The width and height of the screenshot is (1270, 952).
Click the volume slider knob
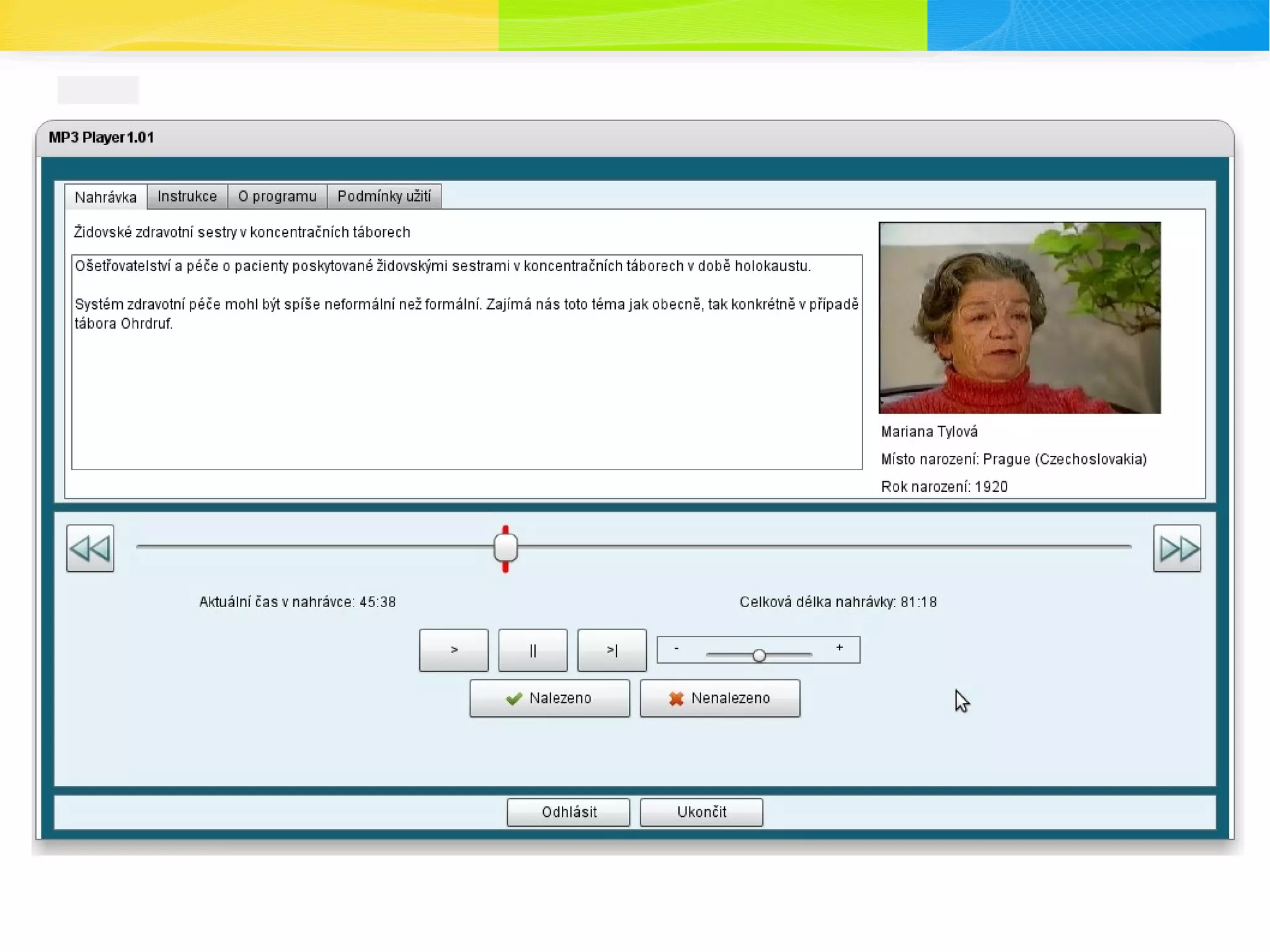[758, 656]
